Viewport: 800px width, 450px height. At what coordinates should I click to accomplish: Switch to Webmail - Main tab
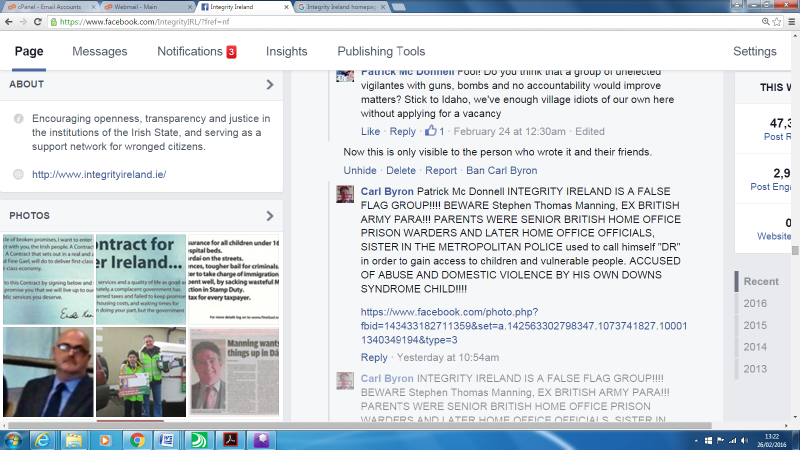pos(147,7)
